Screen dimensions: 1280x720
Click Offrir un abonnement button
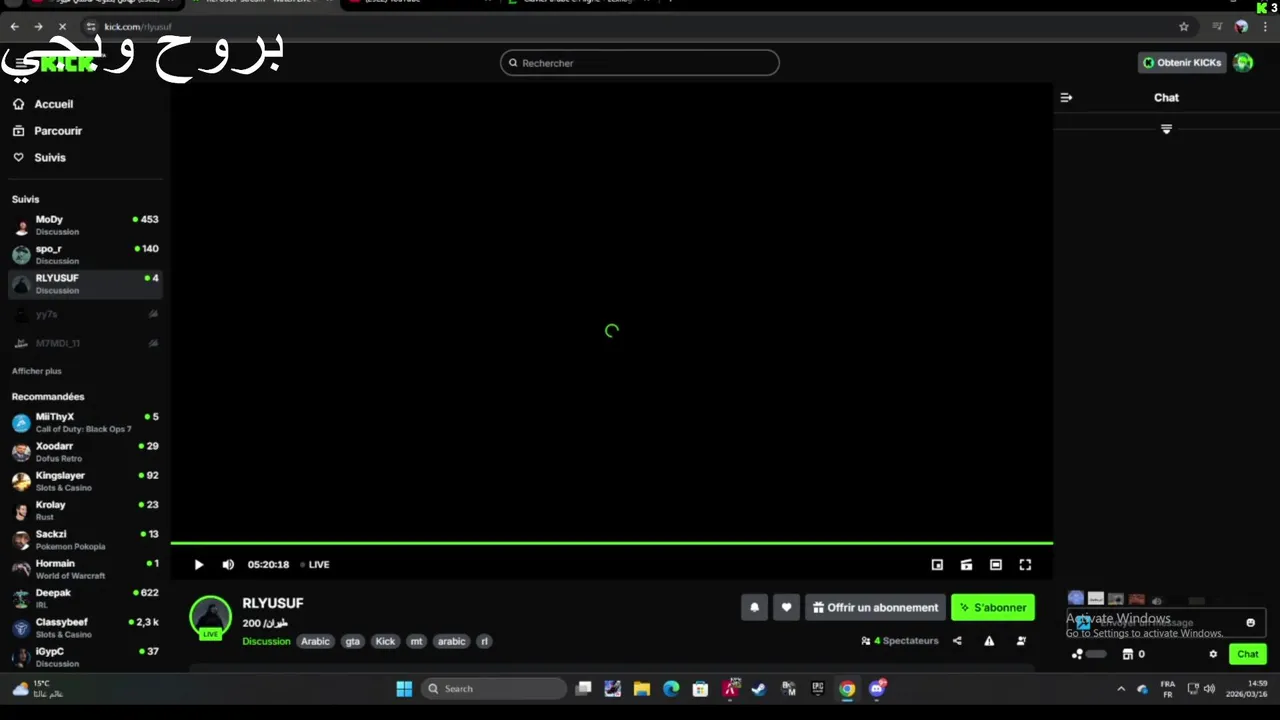pyautogui.click(x=876, y=607)
